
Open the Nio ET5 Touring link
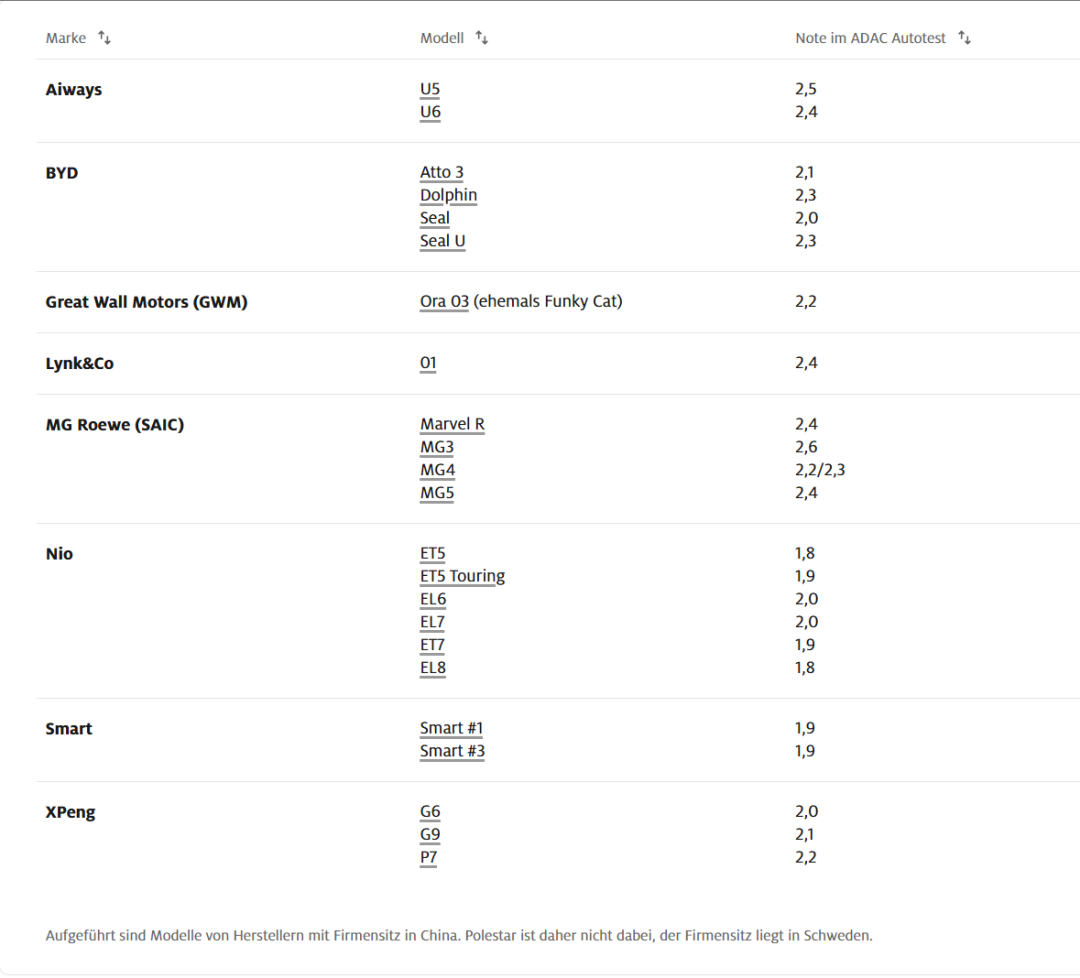click(462, 576)
